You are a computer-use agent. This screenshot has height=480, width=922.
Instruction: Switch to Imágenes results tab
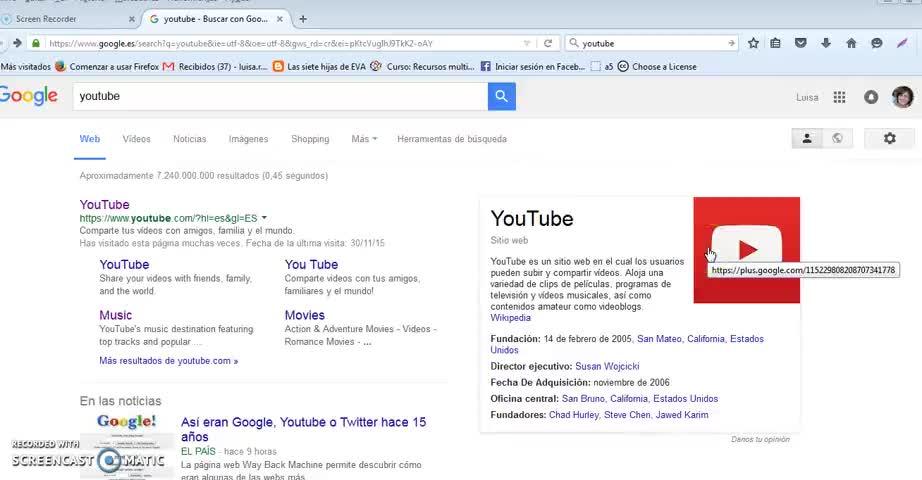click(248, 139)
